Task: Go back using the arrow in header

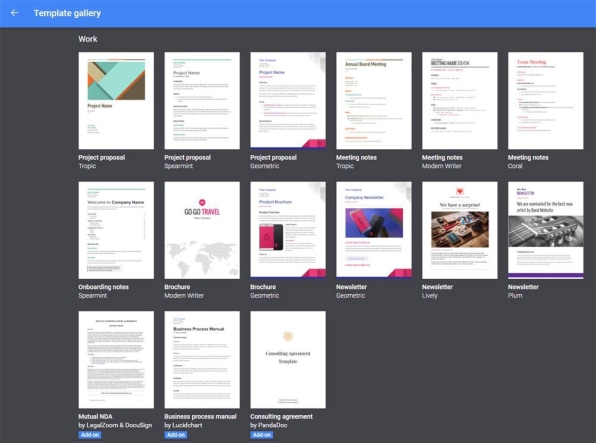Action: point(14,13)
